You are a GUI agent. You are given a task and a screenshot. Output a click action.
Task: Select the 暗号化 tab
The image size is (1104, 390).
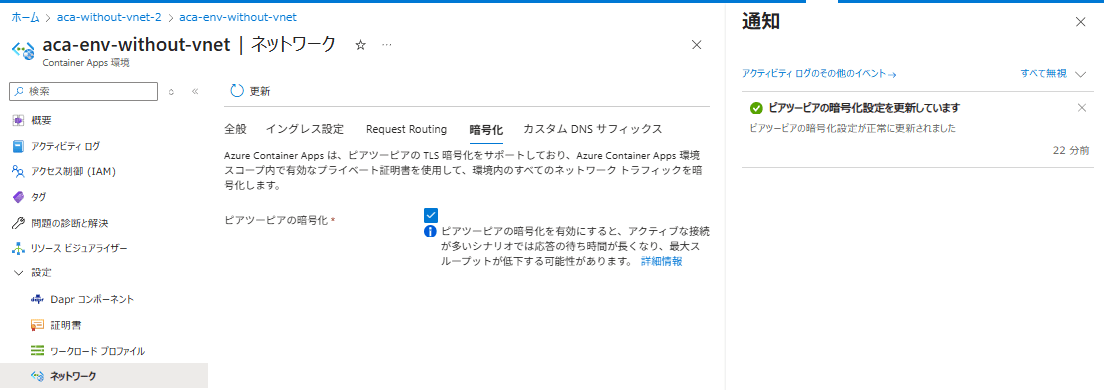pyautogui.click(x=486, y=129)
